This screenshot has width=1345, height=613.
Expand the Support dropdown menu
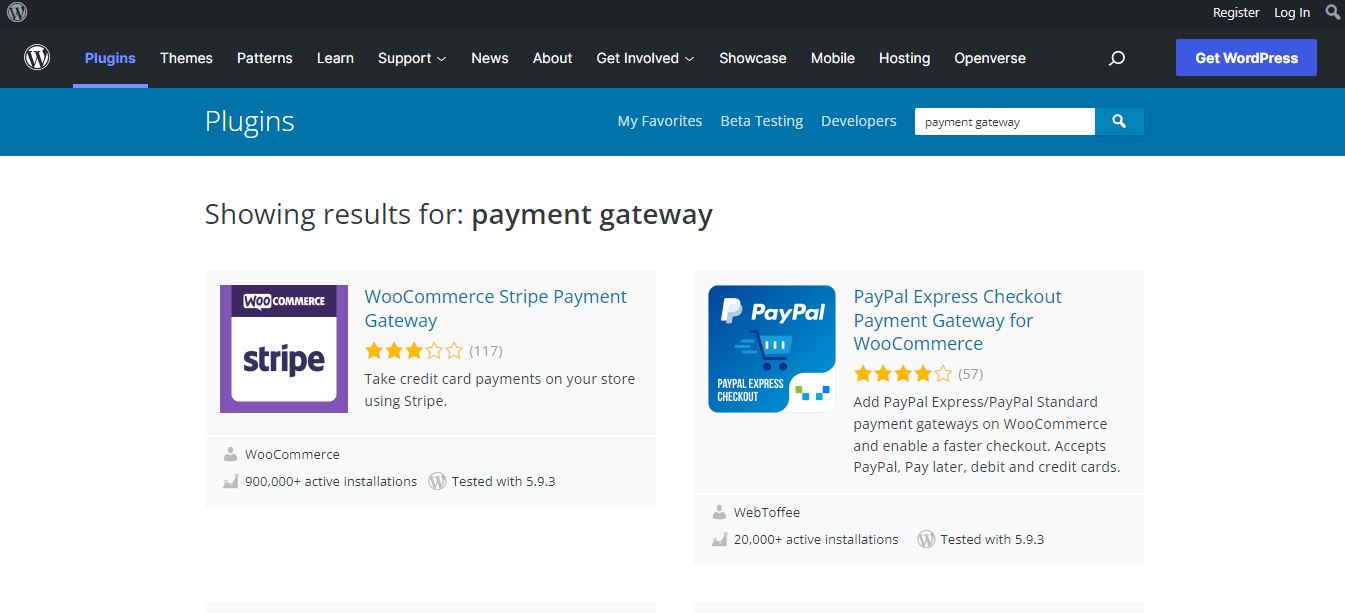pos(411,58)
